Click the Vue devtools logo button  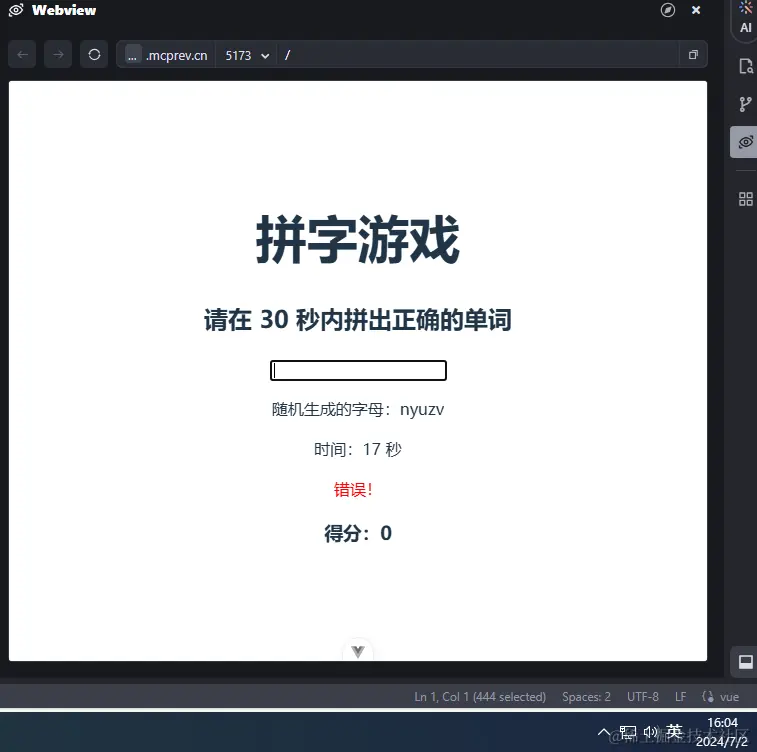point(358,652)
